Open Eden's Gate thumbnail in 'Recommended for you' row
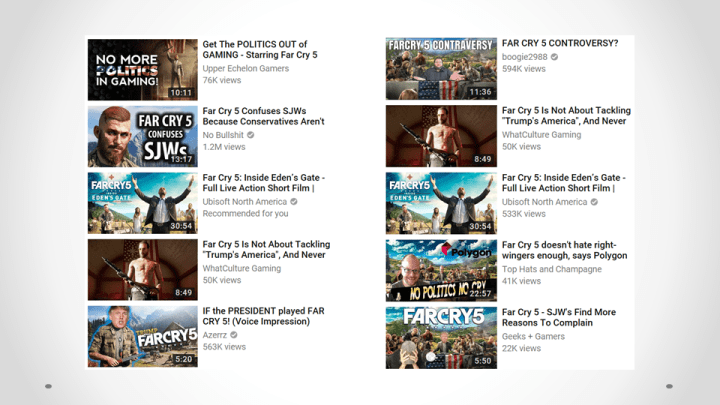 143,203
